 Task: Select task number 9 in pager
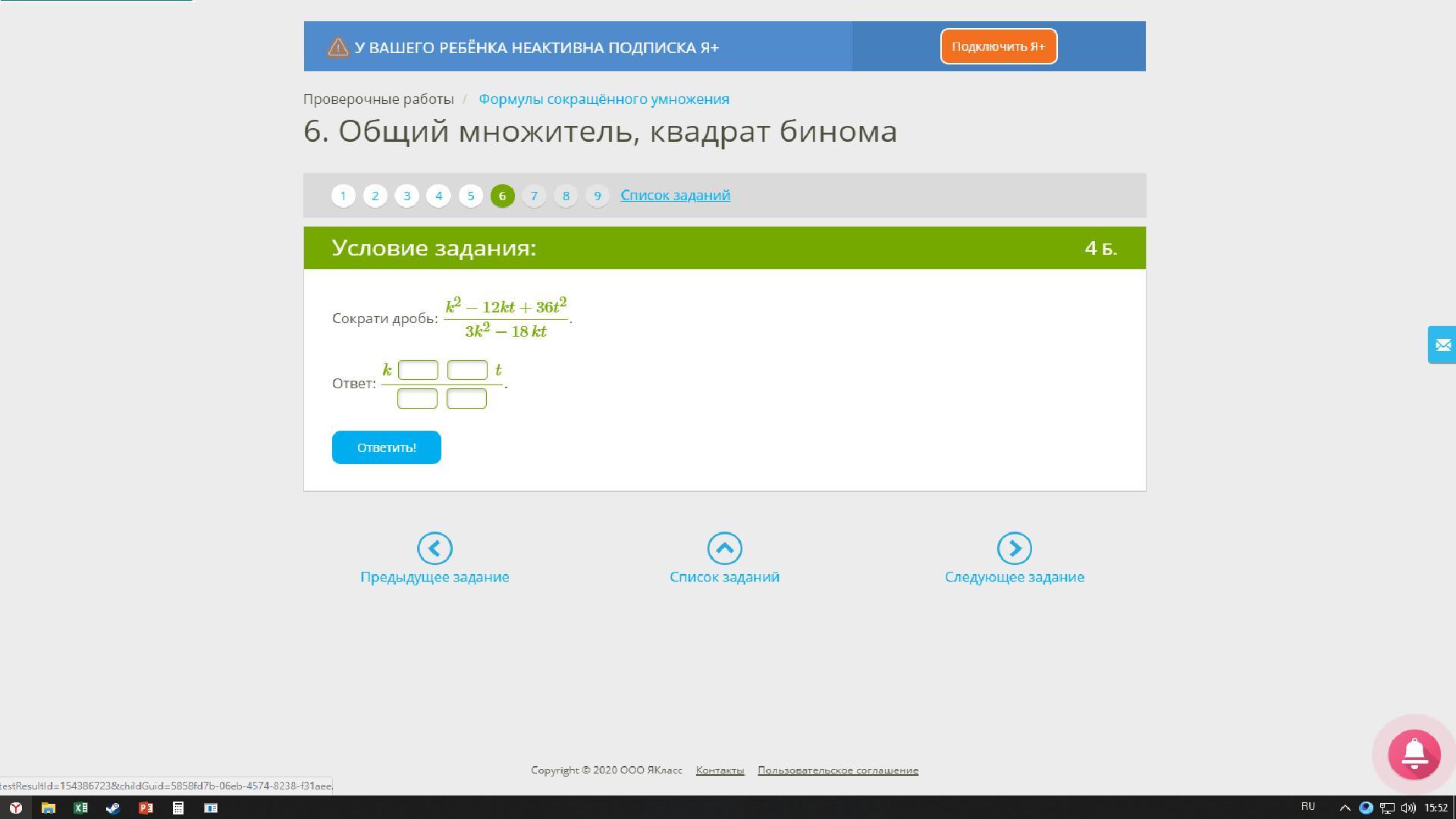pyautogui.click(x=598, y=196)
